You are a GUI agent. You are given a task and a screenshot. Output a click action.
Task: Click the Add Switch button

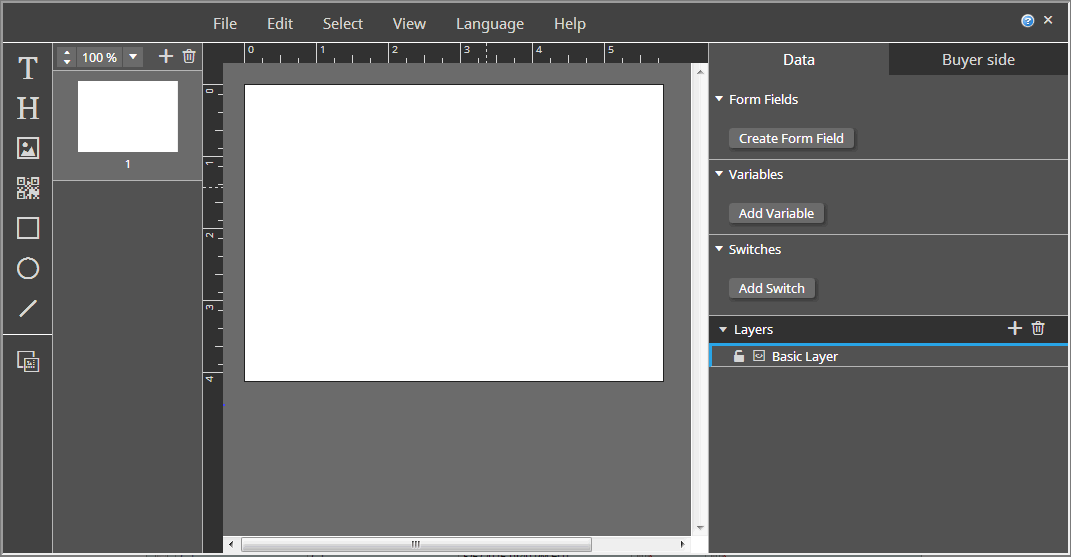771,288
